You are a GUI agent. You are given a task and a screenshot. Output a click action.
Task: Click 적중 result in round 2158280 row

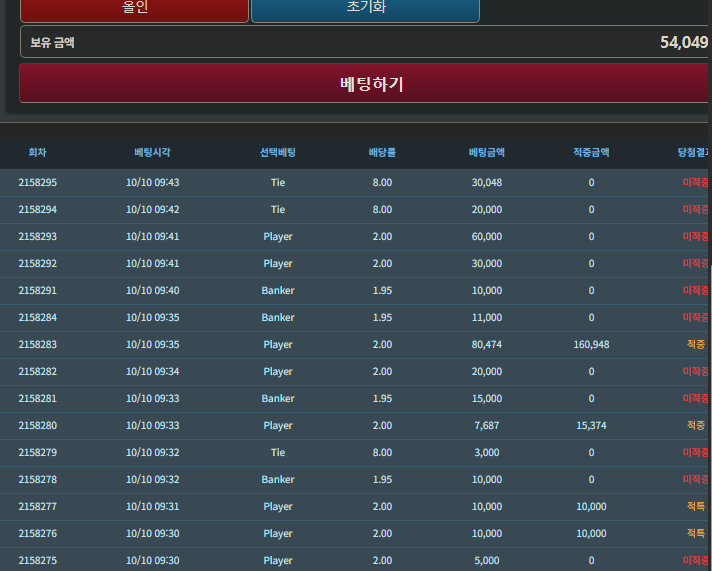[696, 426]
